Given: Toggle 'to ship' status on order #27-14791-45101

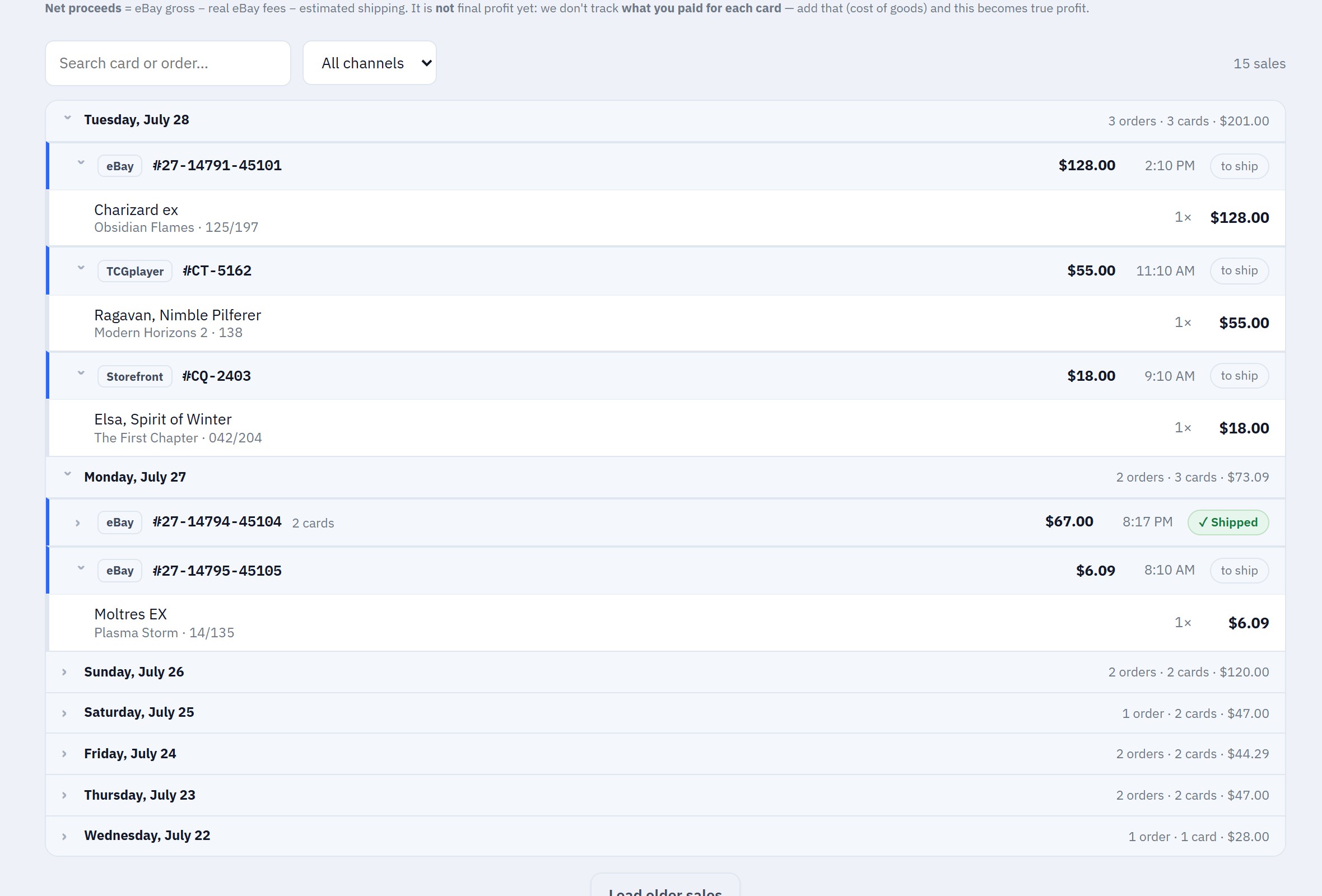Looking at the screenshot, I should [x=1239, y=166].
